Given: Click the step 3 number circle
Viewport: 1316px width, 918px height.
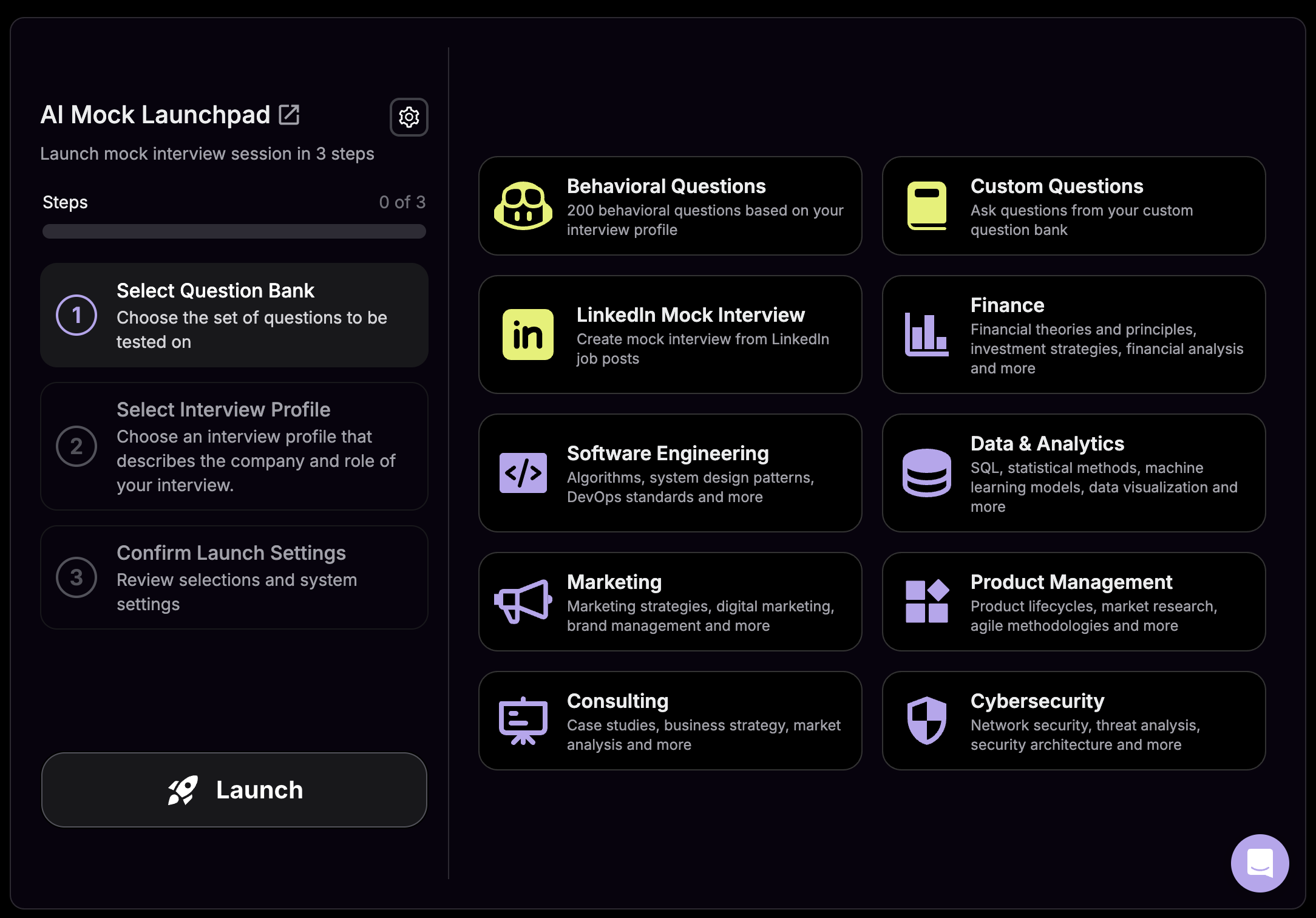Looking at the screenshot, I should tap(76, 577).
